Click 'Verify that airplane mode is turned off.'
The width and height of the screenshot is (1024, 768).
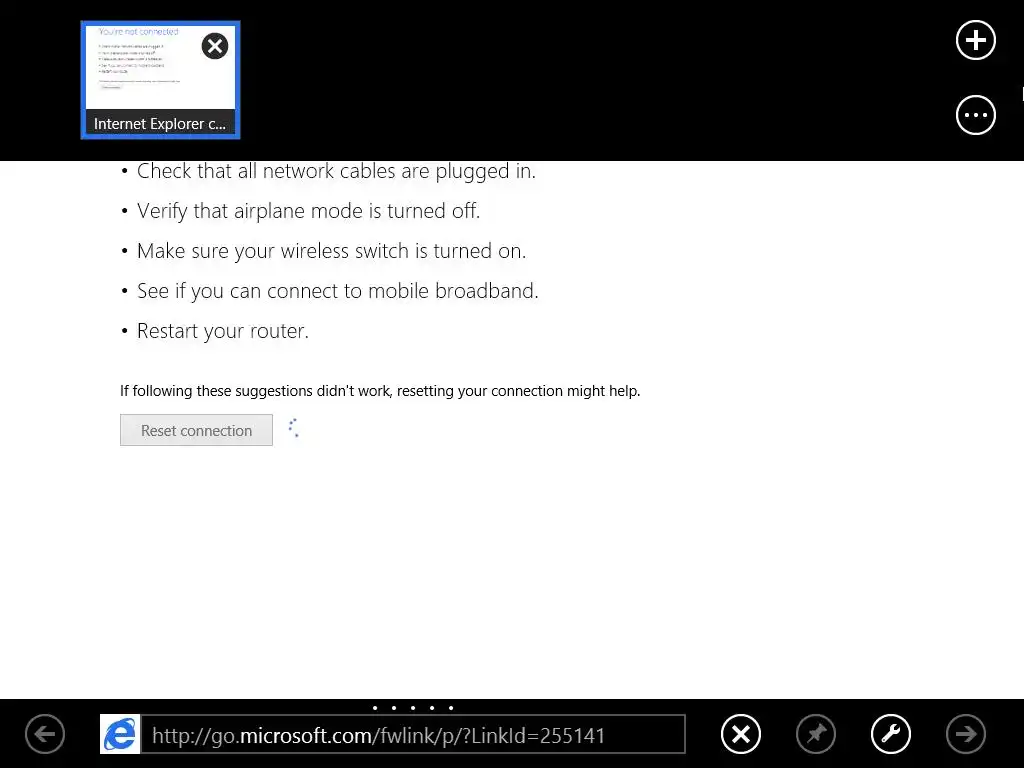click(x=308, y=211)
